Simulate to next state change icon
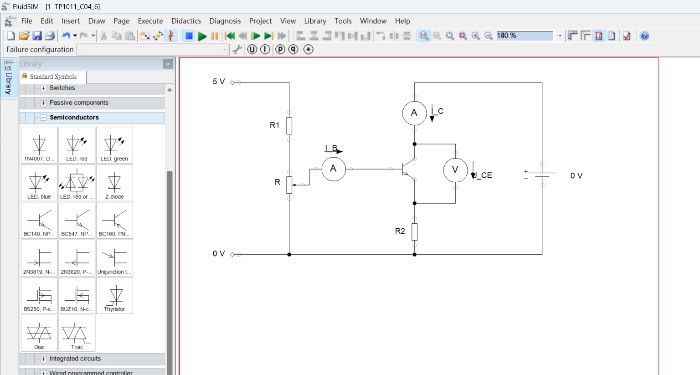This screenshot has height=375, width=700. coord(268,36)
